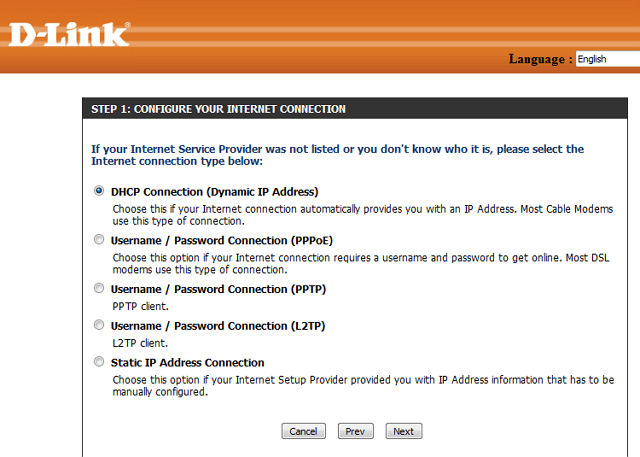Click the L2TP client description text

pos(140,343)
